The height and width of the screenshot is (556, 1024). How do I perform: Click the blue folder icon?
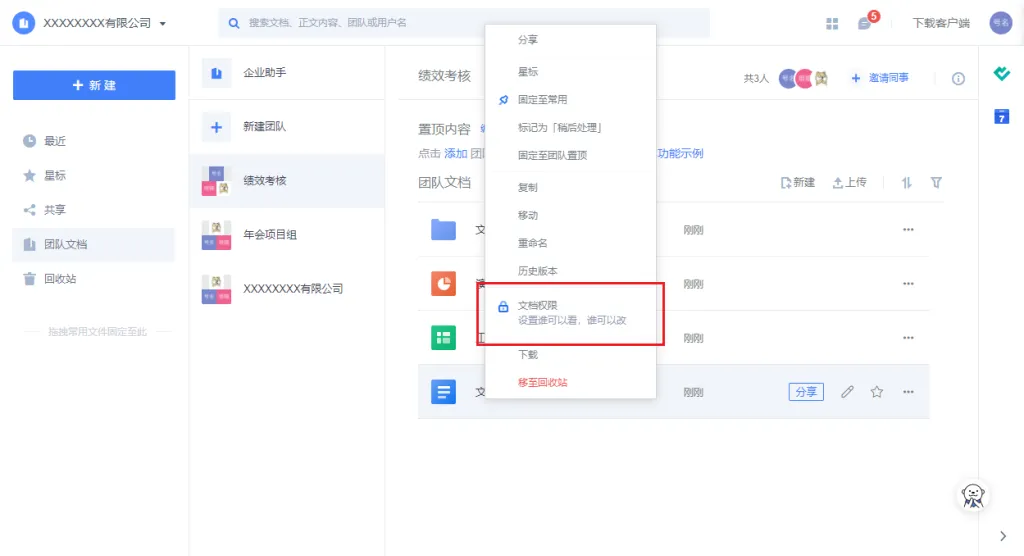click(443, 230)
